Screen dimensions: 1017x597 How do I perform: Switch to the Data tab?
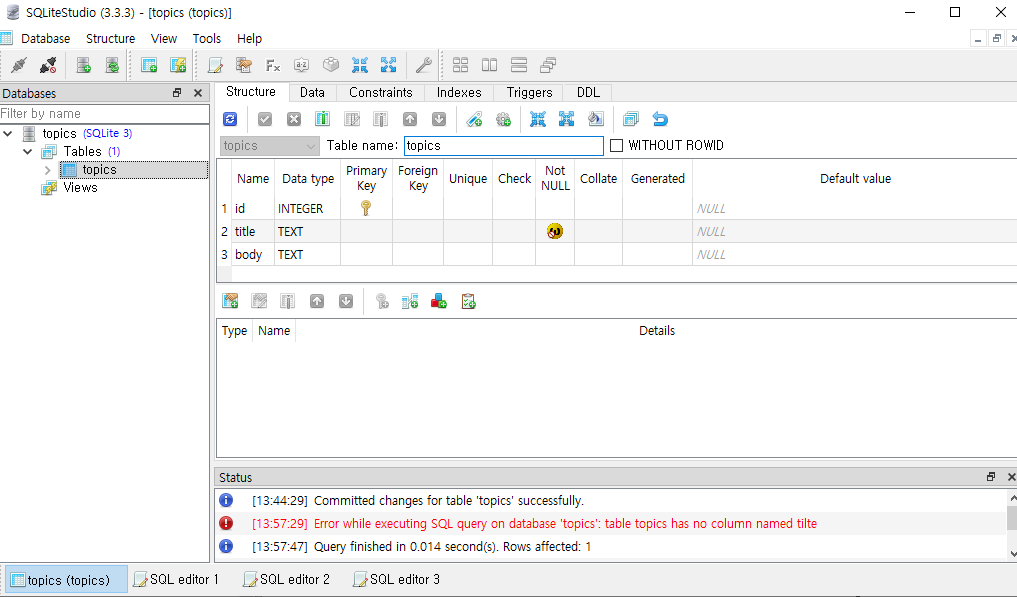coord(312,93)
